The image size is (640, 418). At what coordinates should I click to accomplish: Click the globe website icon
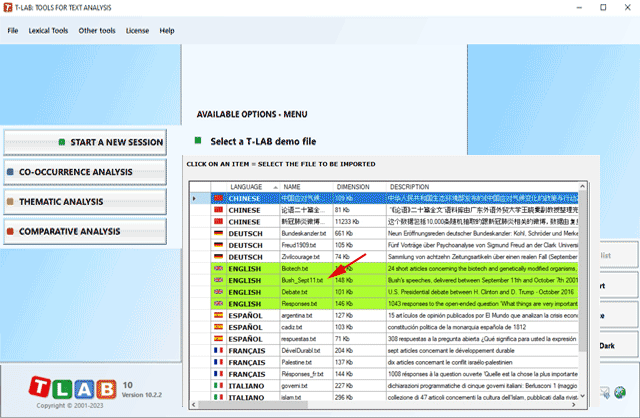pos(620,392)
